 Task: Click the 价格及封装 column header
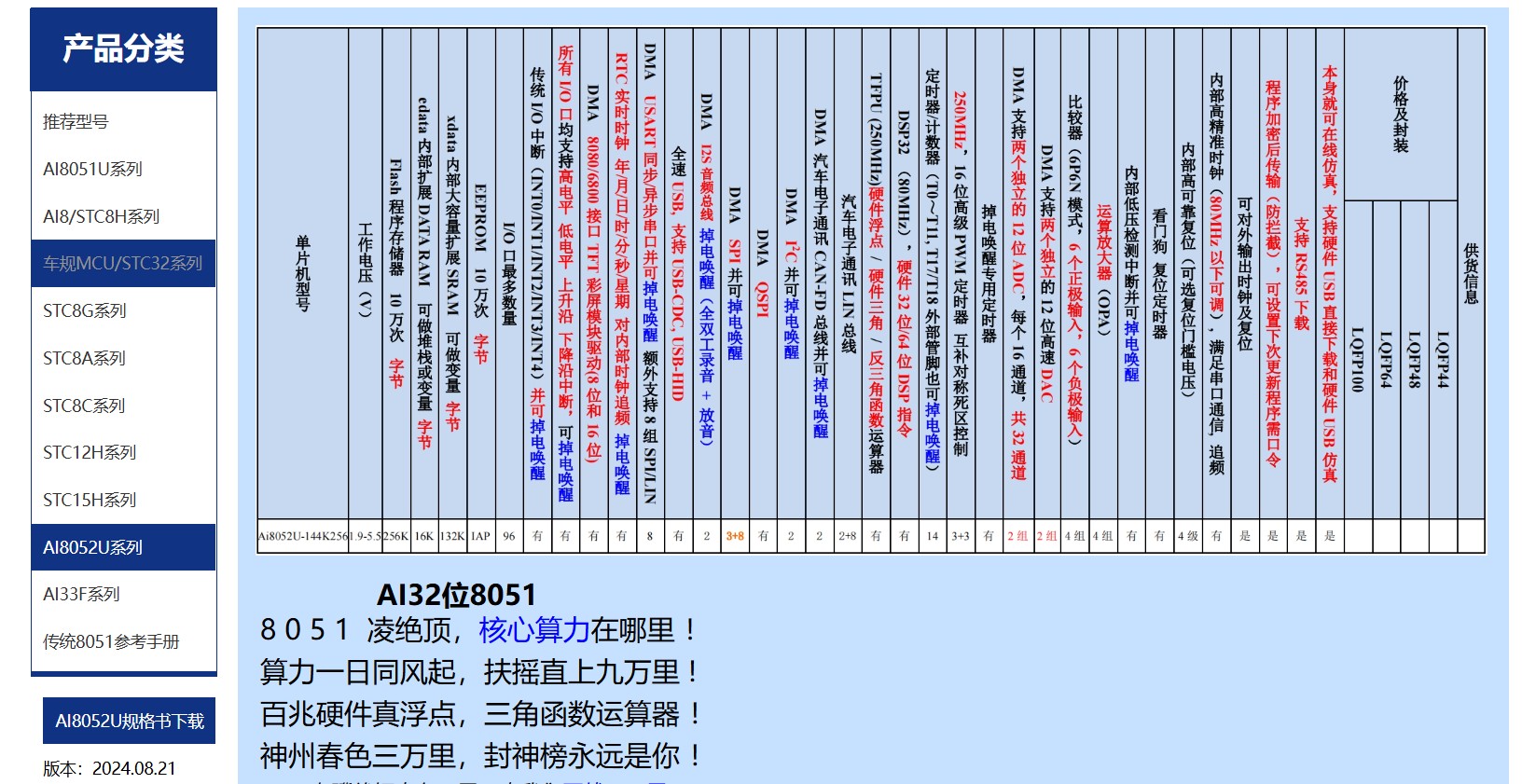[1400, 115]
